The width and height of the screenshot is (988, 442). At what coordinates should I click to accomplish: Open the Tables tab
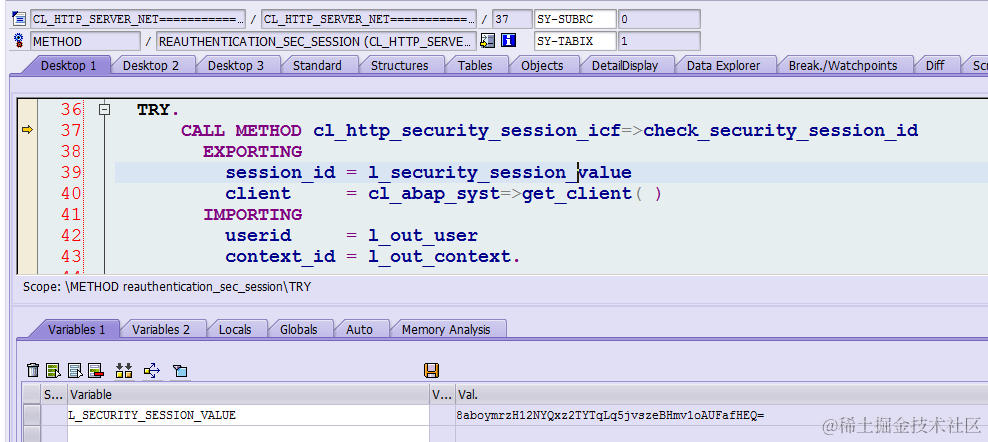475,66
